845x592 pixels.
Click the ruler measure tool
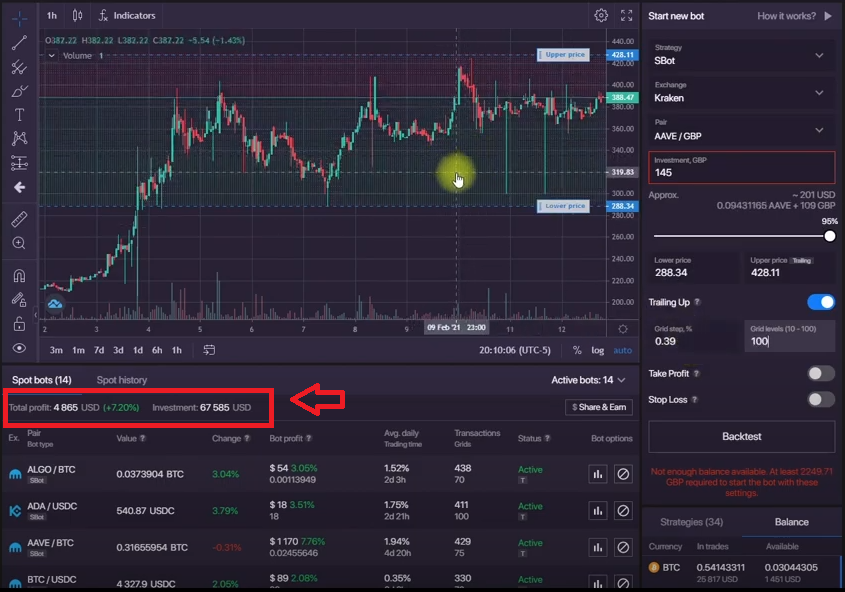coord(19,219)
